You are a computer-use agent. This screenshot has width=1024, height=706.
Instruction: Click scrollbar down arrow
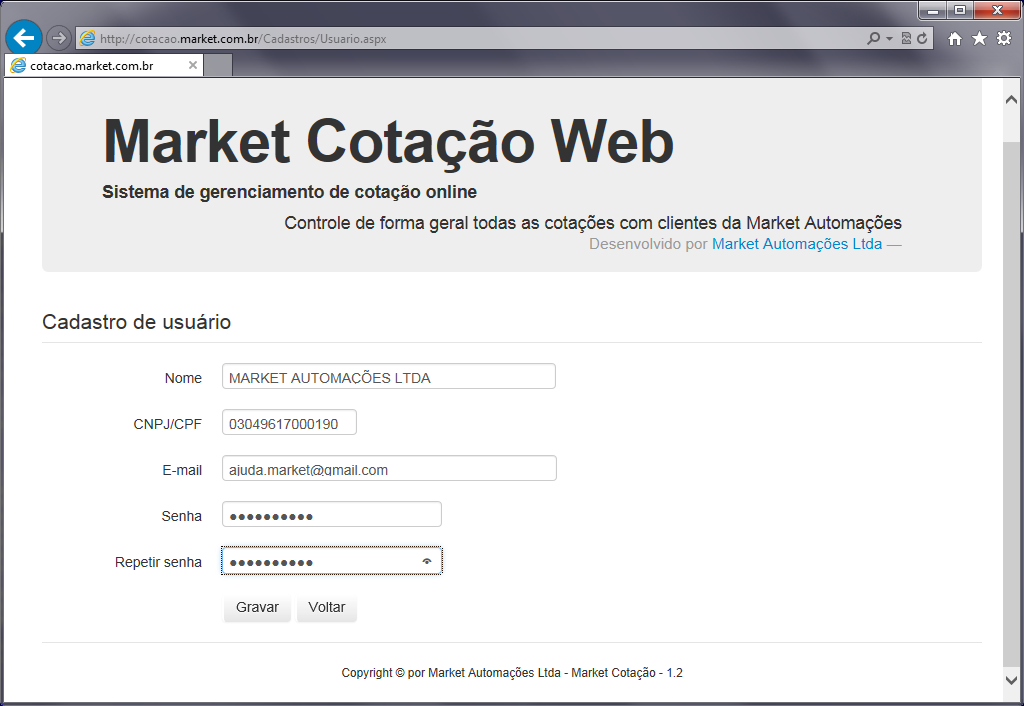pos(1012,680)
